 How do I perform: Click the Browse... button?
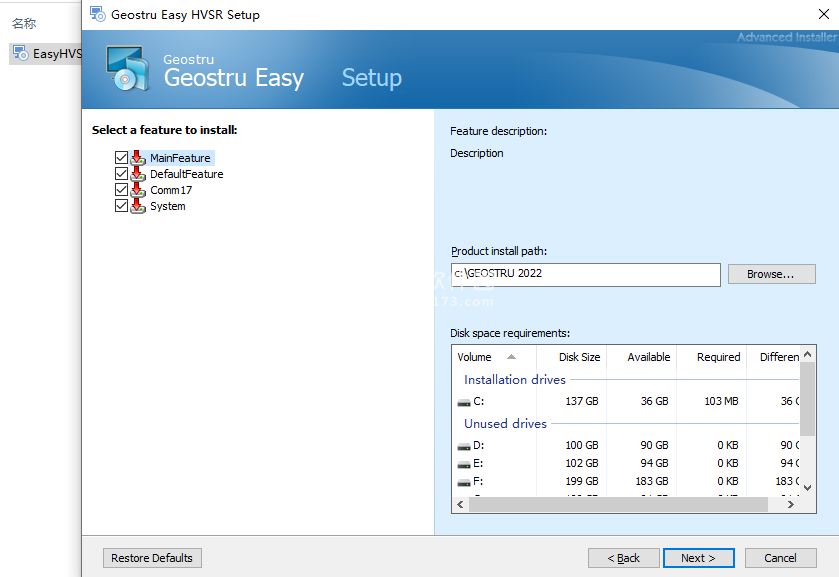772,274
